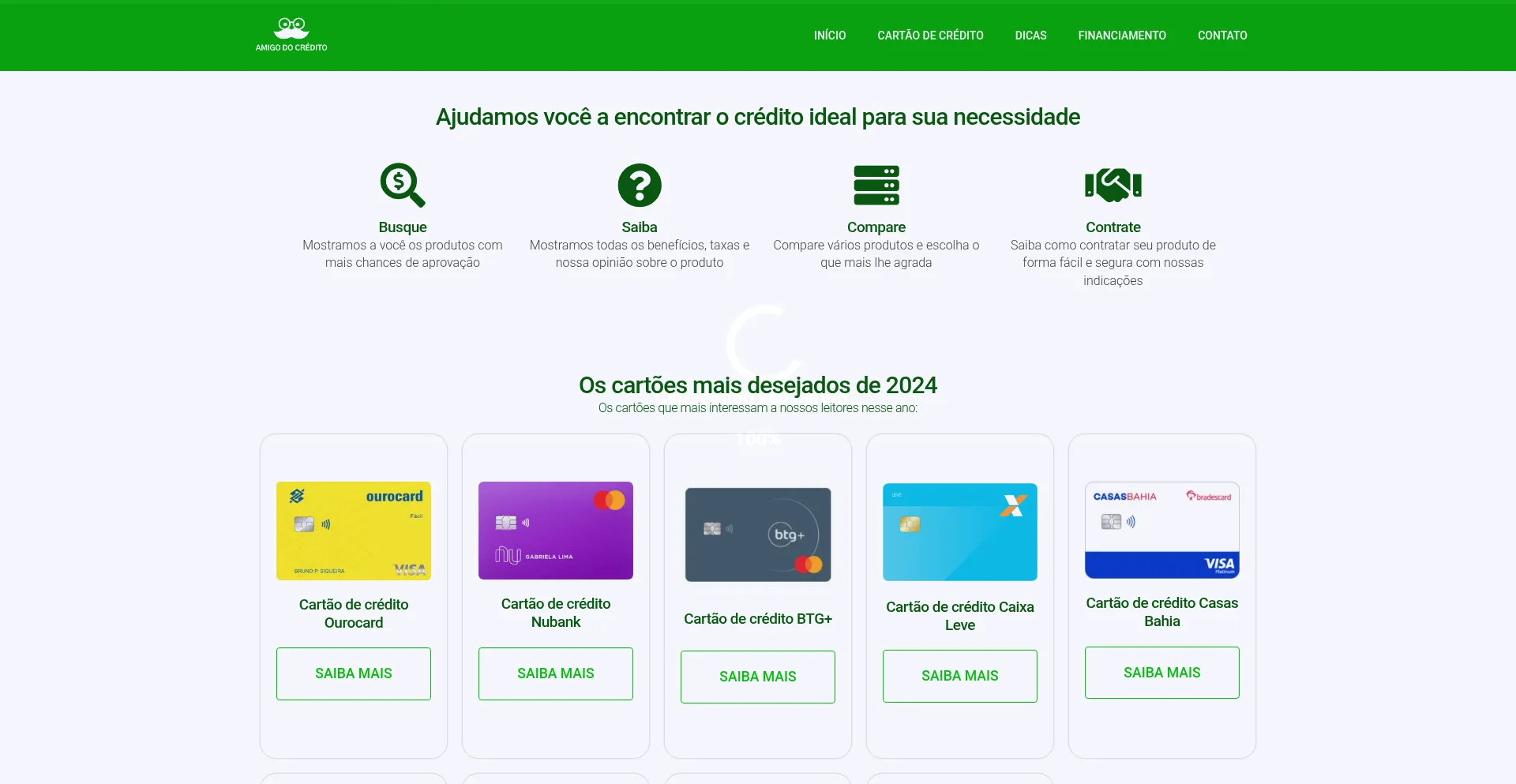Image resolution: width=1516 pixels, height=784 pixels.
Task: Click the Saiba heading text
Action: coord(640,227)
